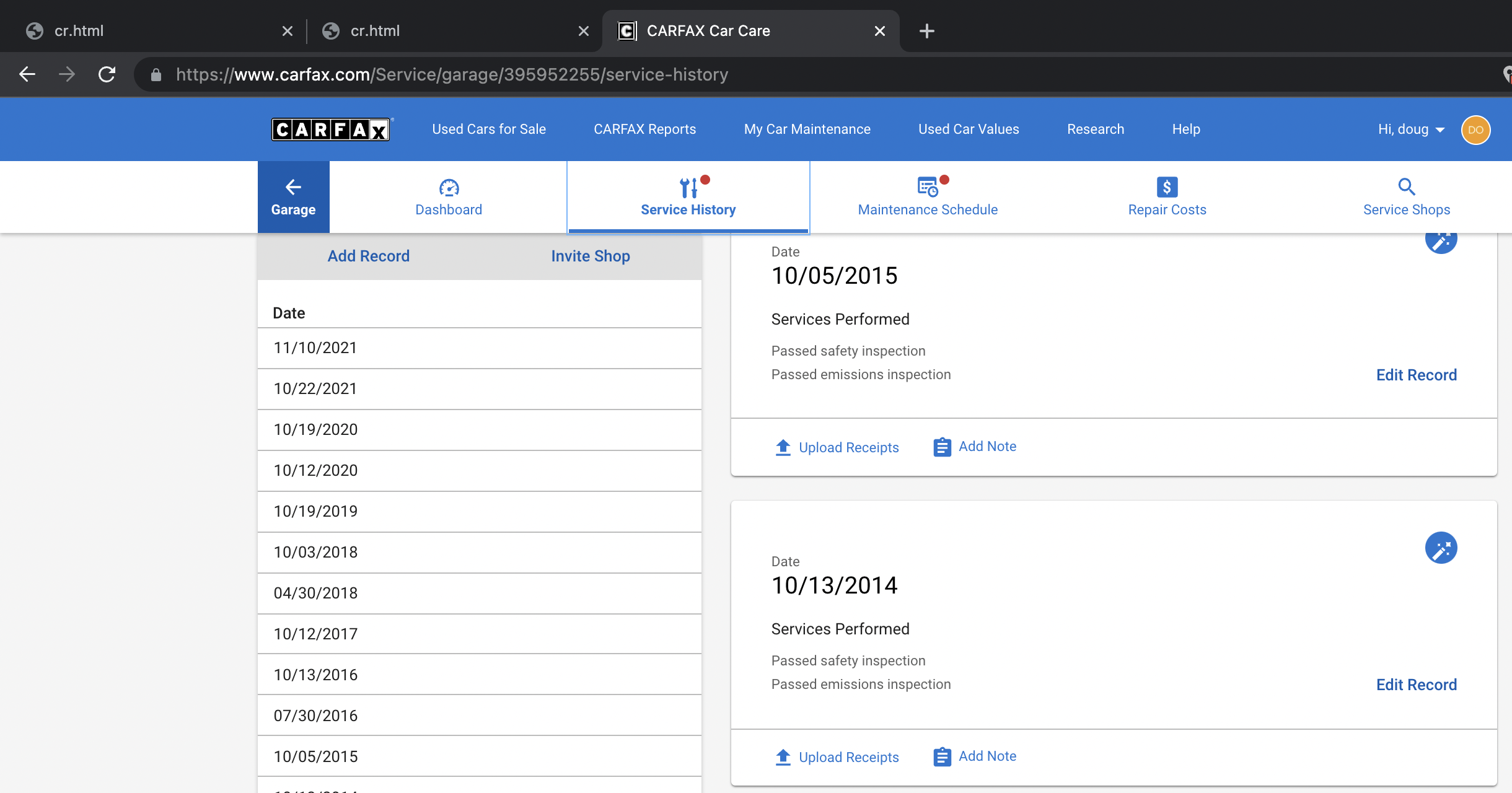
Task: Click note clipboard icon on 10/05/2015 record
Action: pos(942,447)
